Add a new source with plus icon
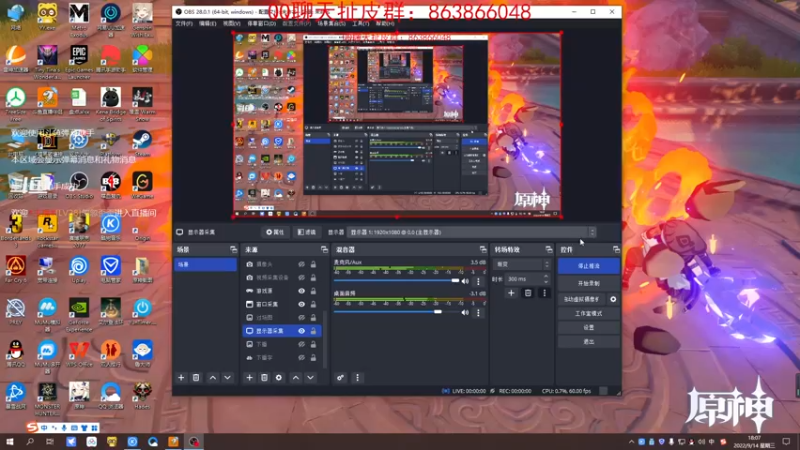Image resolution: width=800 pixels, height=450 pixels. pyautogui.click(x=249, y=378)
